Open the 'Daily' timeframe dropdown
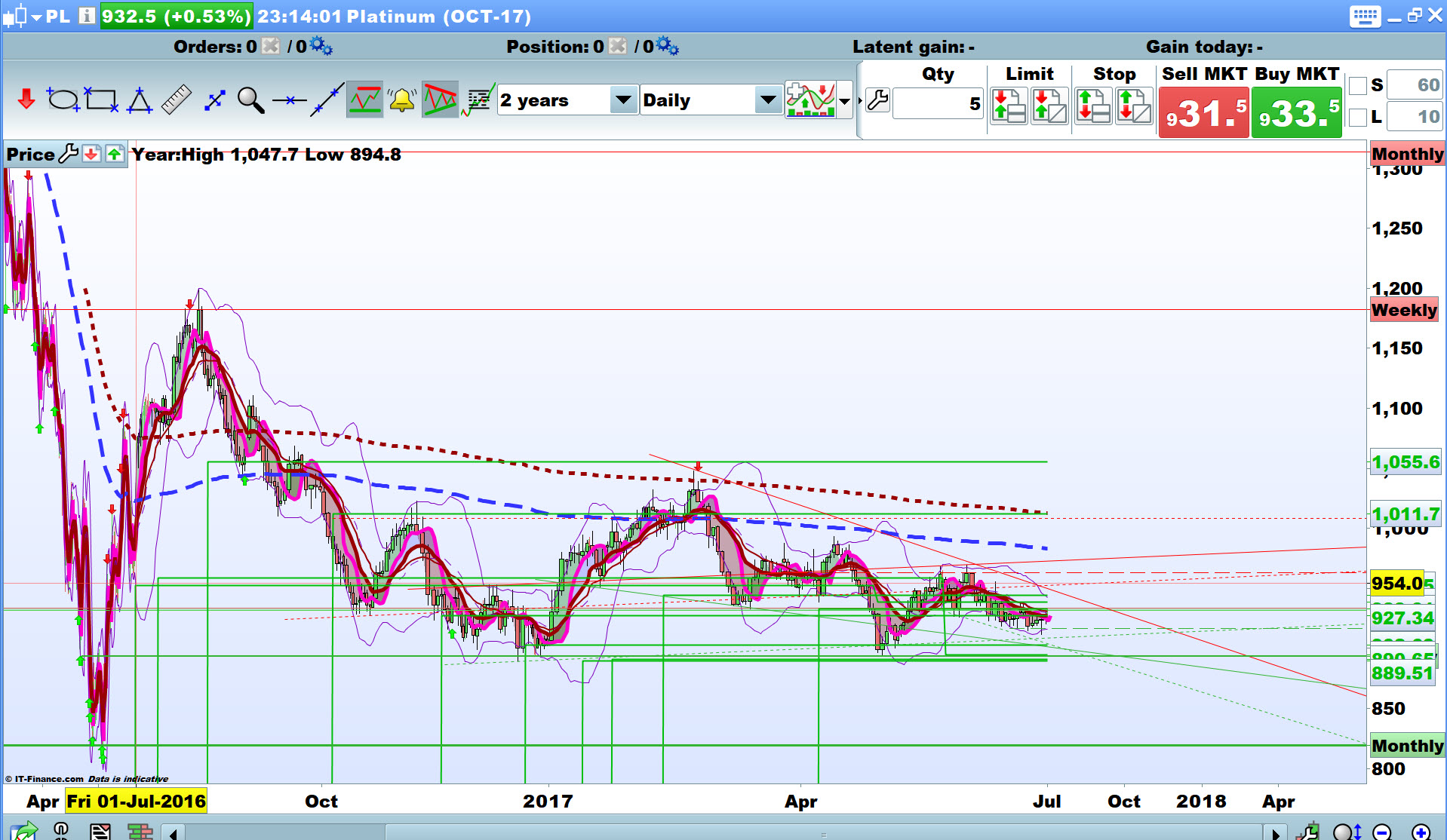Image resolution: width=1447 pixels, height=840 pixels. [x=711, y=100]
